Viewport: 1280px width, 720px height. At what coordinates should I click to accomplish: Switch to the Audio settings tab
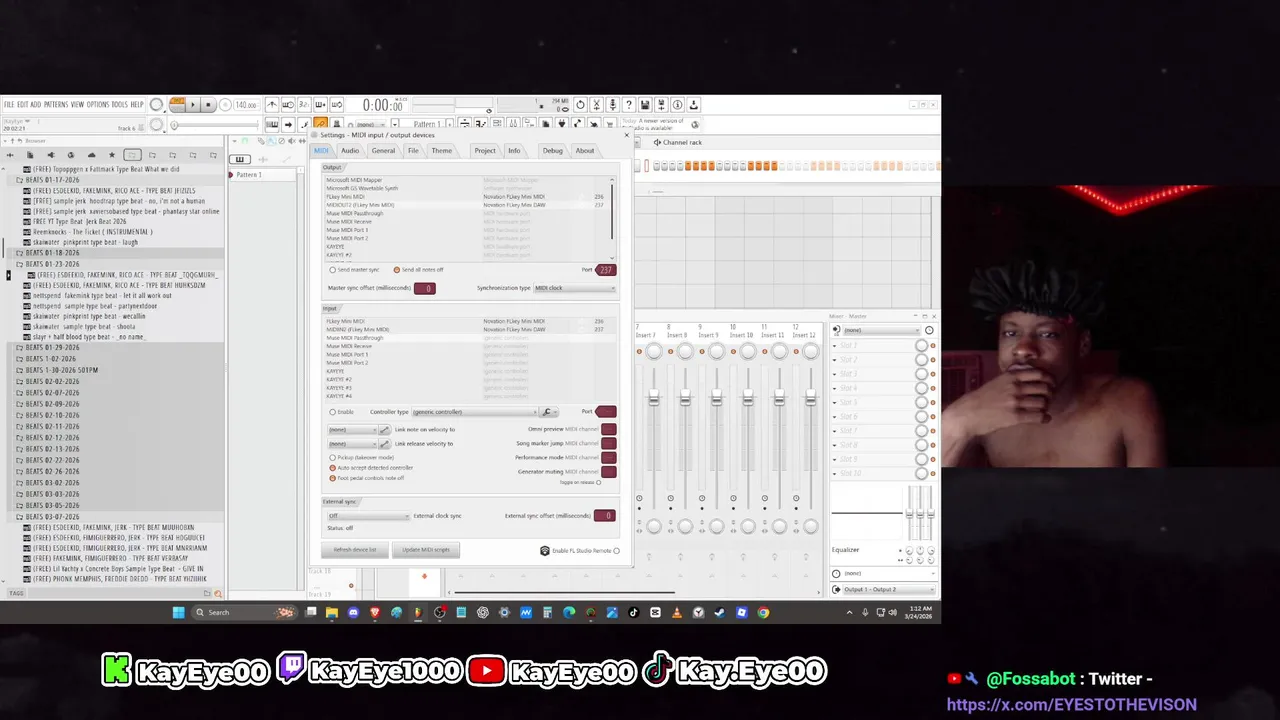coord(350,151)
